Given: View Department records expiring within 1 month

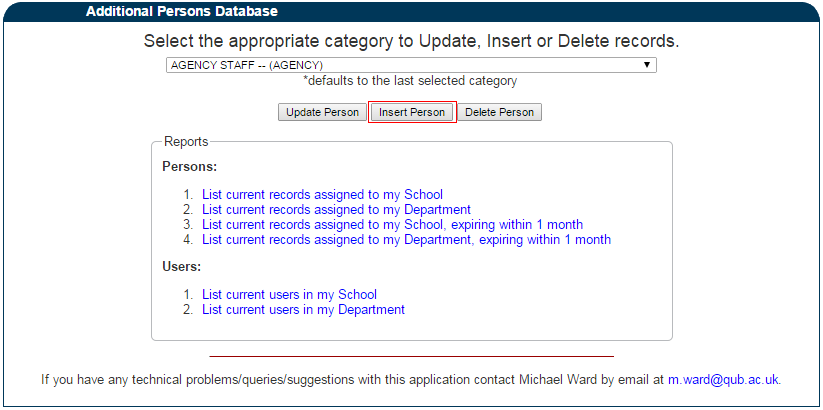Looking at the screenshot, I should 406,240.
